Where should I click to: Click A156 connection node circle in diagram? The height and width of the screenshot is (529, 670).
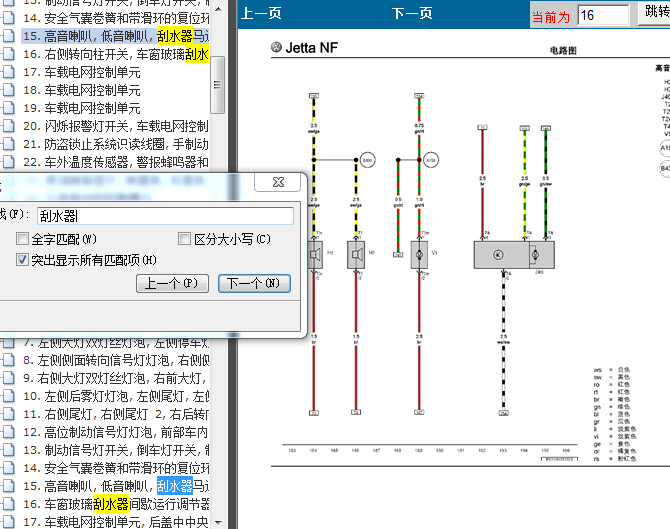click(x=431, y=160)
